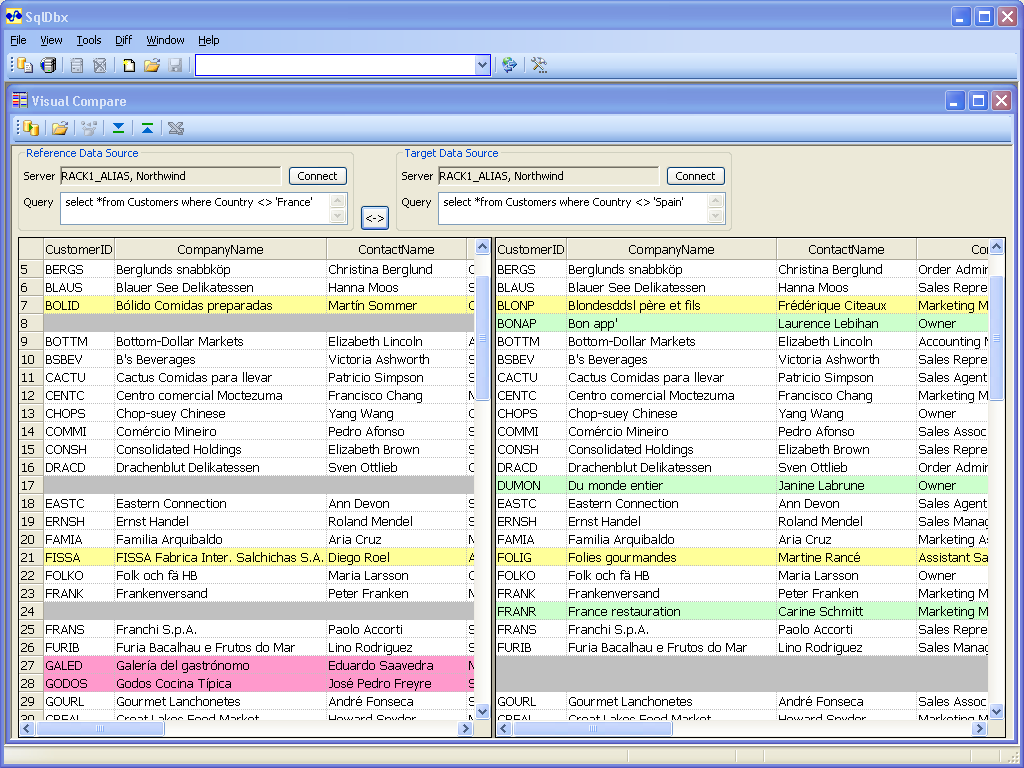Click the swap queries <-> button
The height and width of the screenshot is (768, 1024).
click(x=374, y=217)
